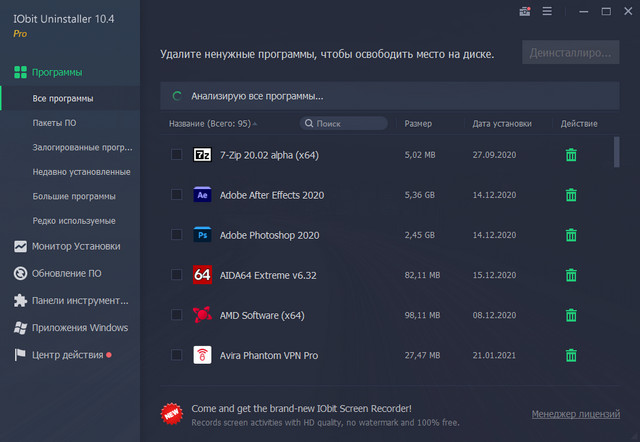Delete Avira Phantom VPN Pro via trash icon
Viewport: 640px width, 442px height.
tap(571, 355)
